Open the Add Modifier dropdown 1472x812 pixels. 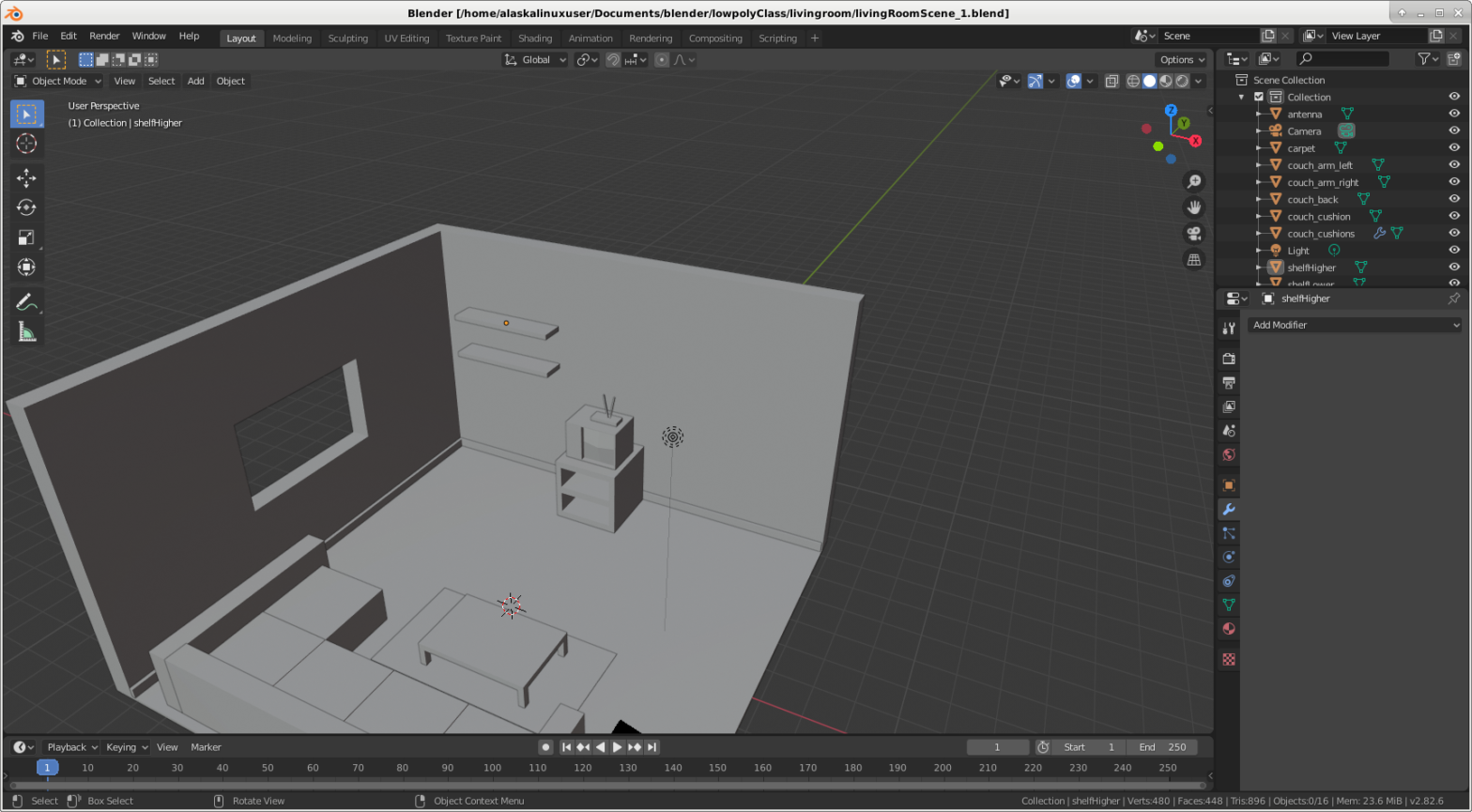pyautogui.click(x=1356, y=325)
